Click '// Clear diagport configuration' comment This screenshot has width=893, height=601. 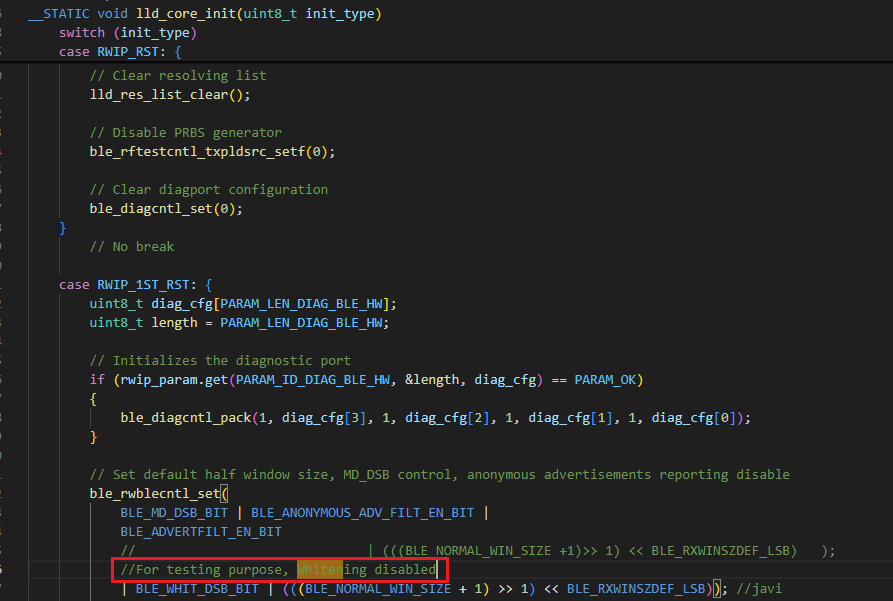click(x=208, y=189)
